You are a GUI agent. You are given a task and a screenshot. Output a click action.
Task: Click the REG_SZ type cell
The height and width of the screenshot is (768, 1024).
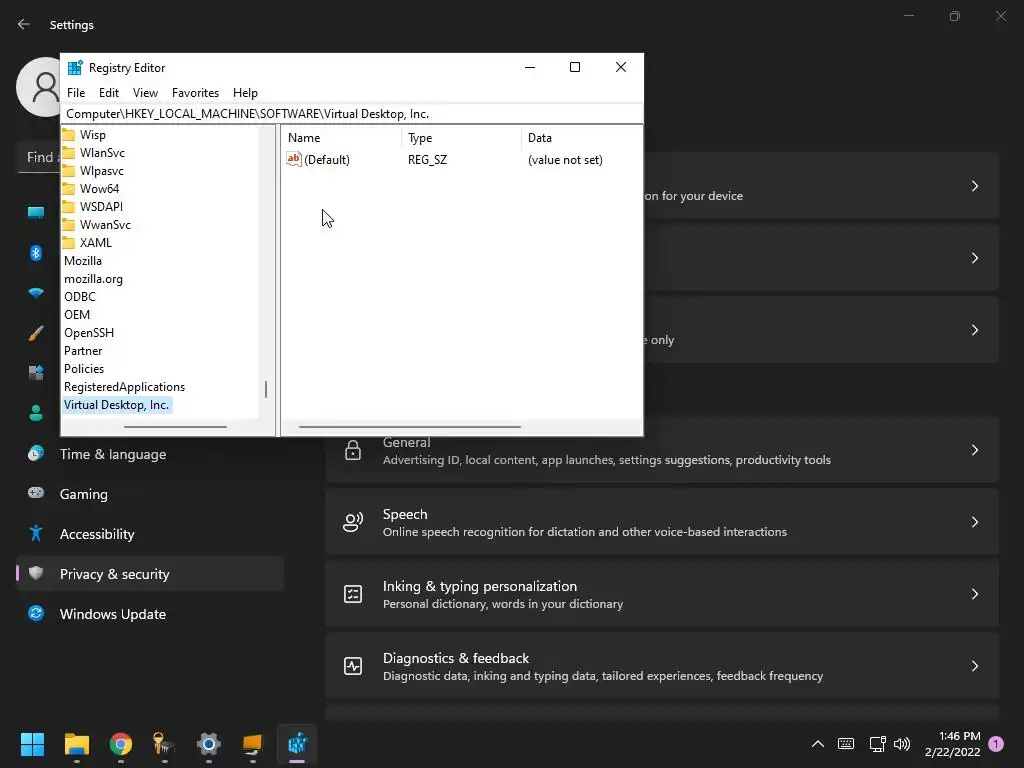click(x=427, y=160)
